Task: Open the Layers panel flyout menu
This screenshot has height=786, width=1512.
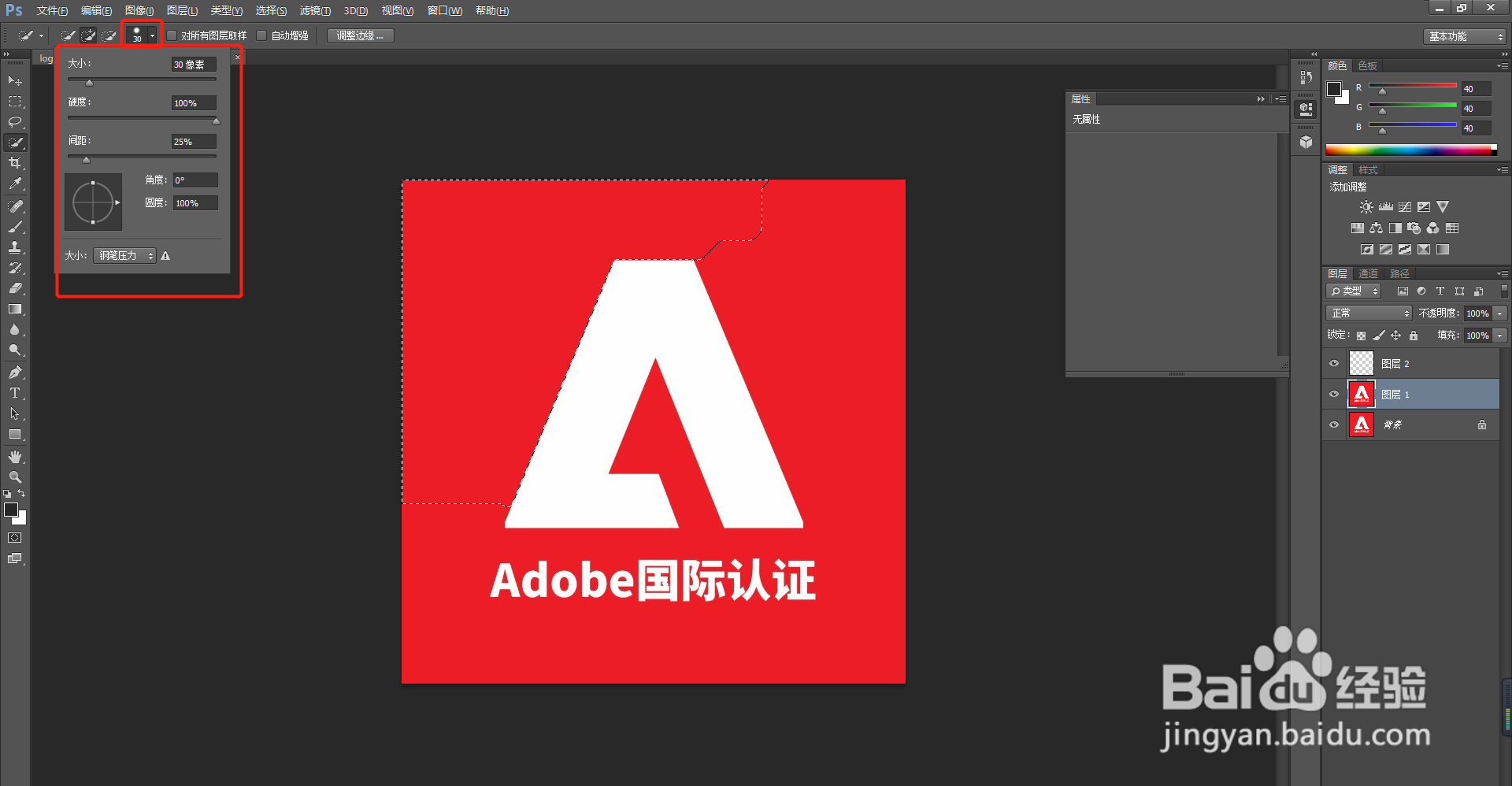Action: coord(1503,274)
